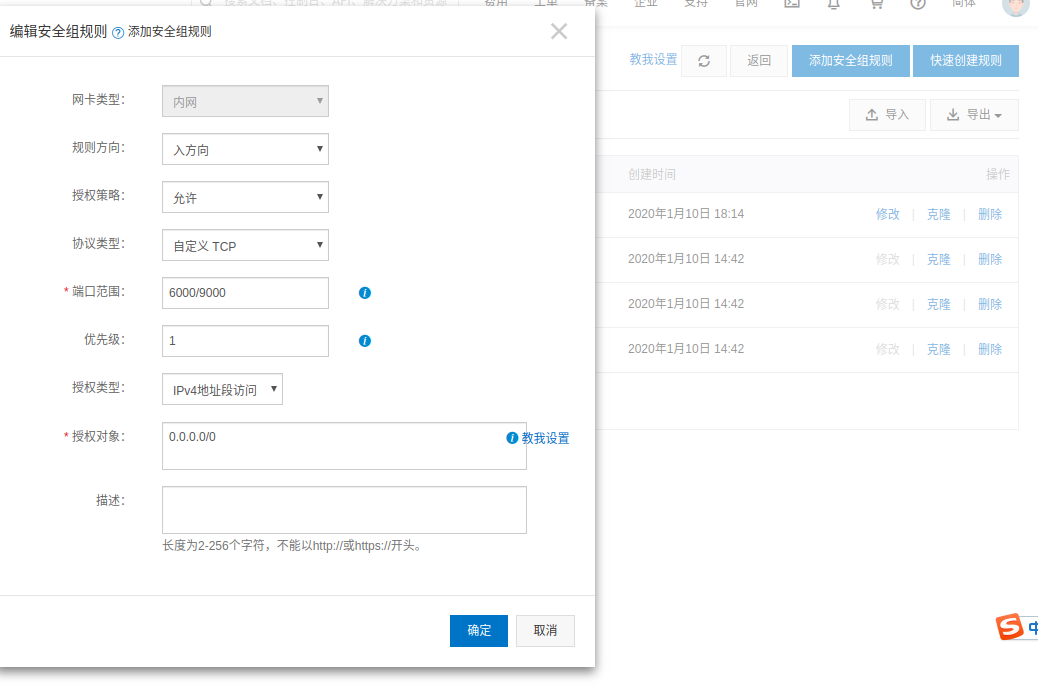Open 授权类型 dropdown showing IPv4地址段访问

pos(222,389)
